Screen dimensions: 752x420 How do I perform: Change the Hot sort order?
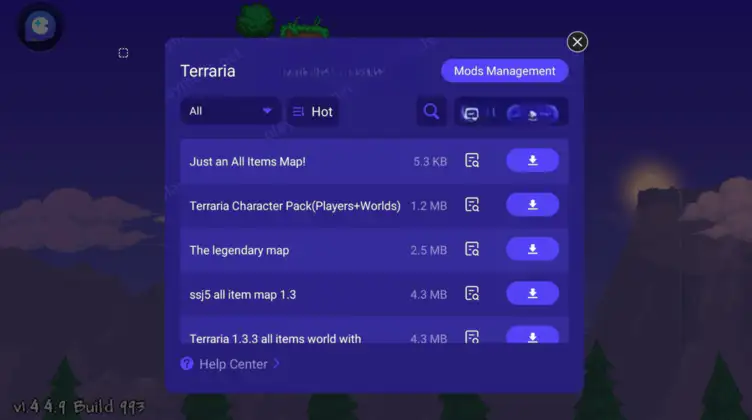pyautogui.click(x=313, y=112)
